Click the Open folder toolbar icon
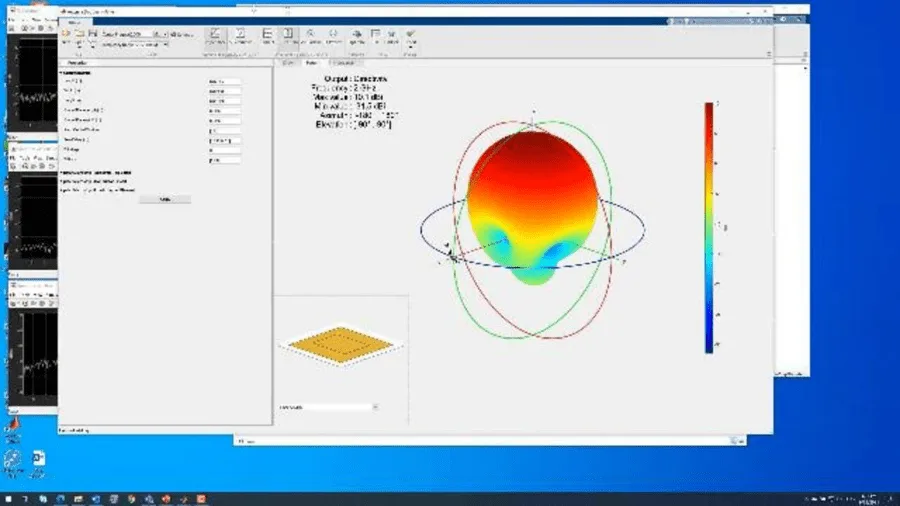 tap(80, 34)
